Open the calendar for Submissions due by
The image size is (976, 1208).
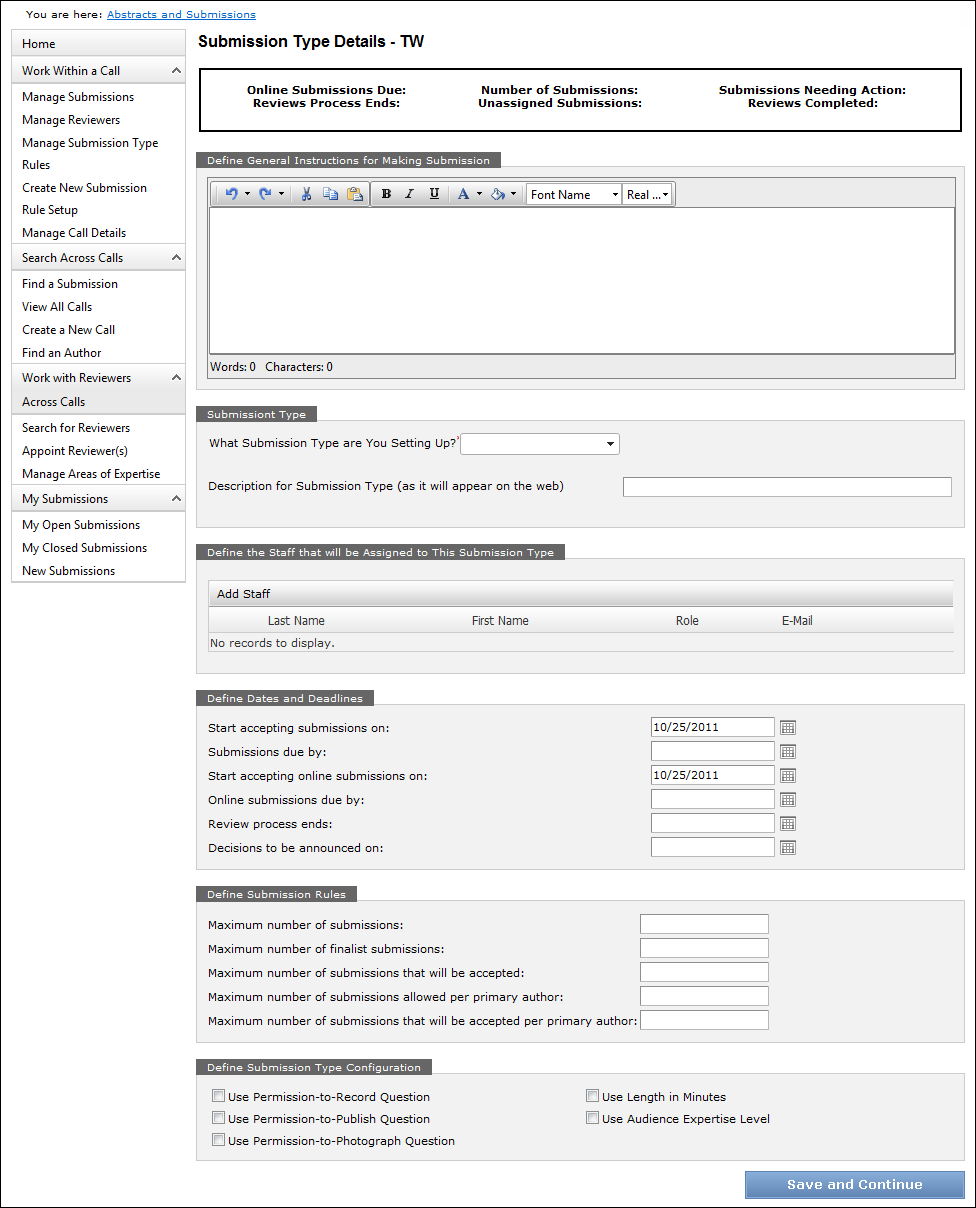(787, 751)
